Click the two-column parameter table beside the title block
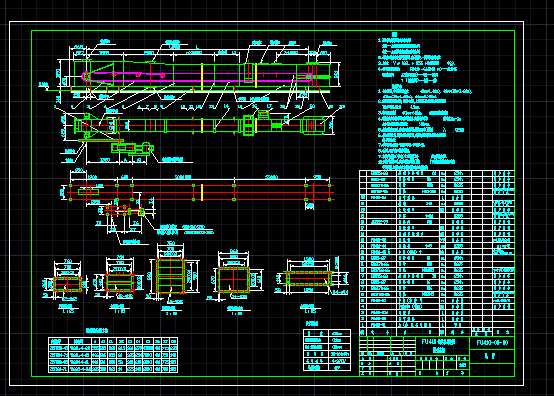Screen dimensions: 554x396 327,350
